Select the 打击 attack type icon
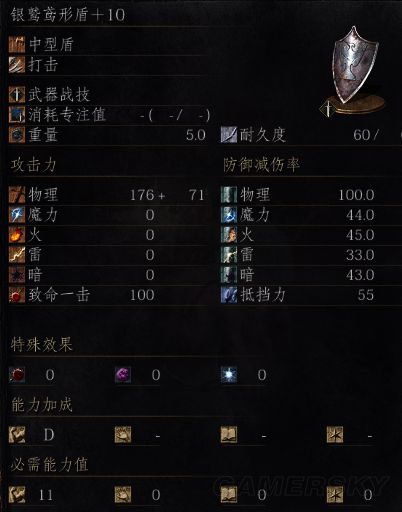 click(x=17, y=64)
